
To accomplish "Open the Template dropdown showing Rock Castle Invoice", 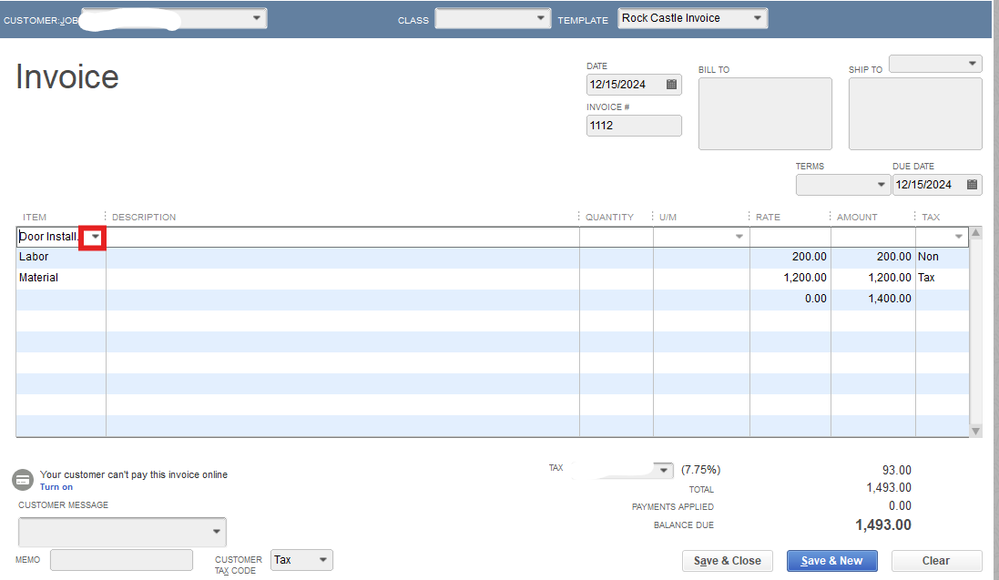I will [x=757, y=18].
